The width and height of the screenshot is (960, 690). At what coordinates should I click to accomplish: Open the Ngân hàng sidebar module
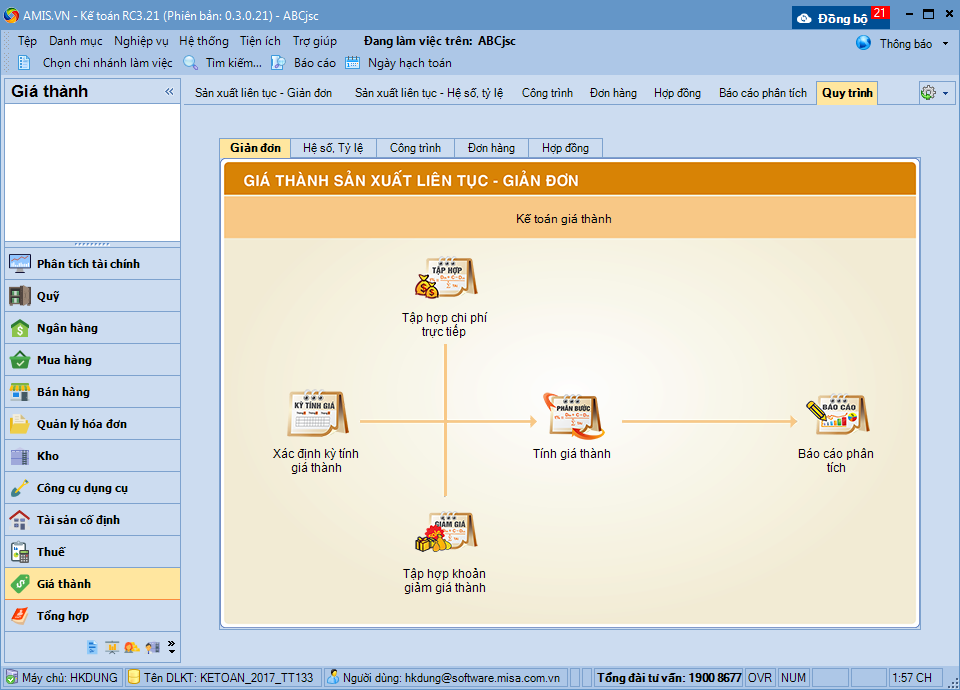click(x=67, y=328)
